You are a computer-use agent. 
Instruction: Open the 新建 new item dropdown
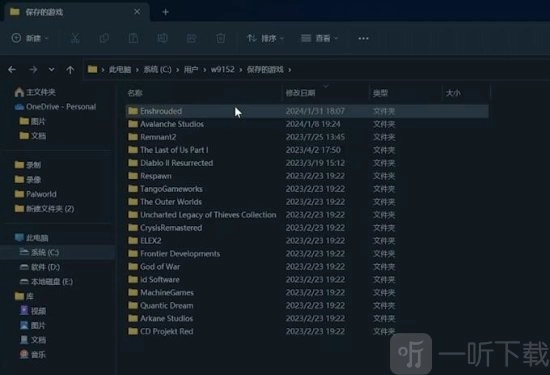pyautogui.click(x=30, y=38)
